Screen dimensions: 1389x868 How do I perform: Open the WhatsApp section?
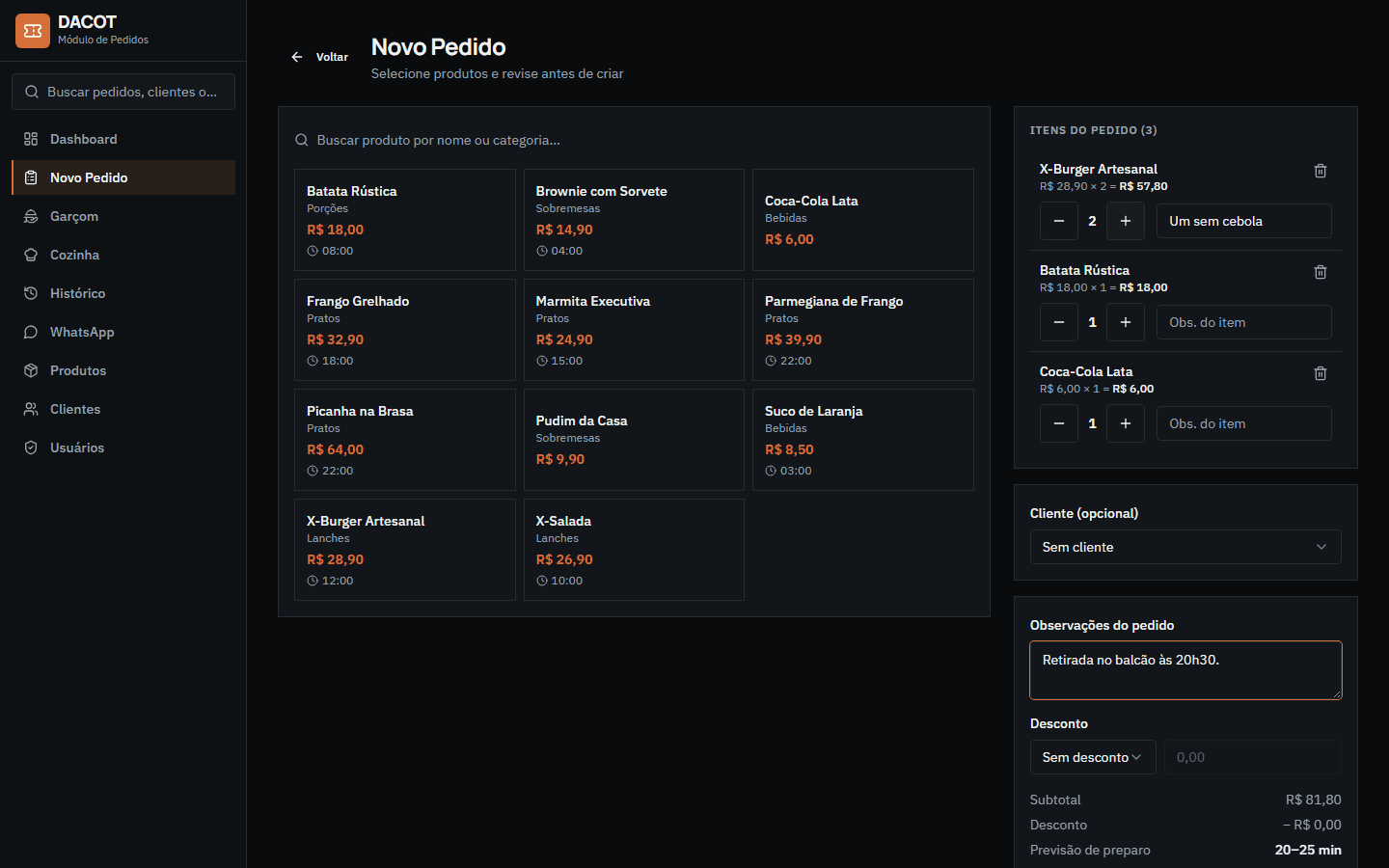click(x=123, y=332)
